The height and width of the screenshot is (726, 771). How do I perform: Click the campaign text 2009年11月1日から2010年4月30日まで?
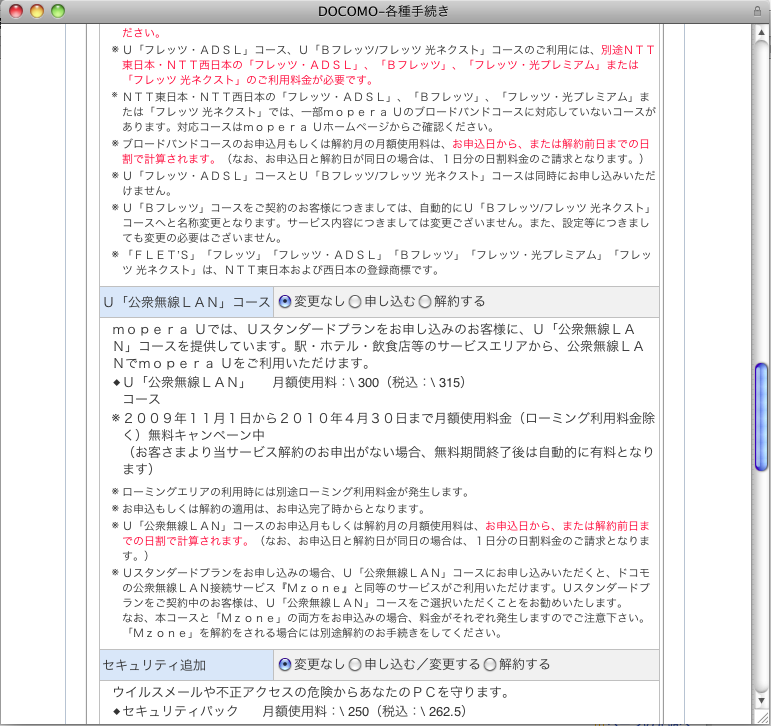[x=277, y=418]
